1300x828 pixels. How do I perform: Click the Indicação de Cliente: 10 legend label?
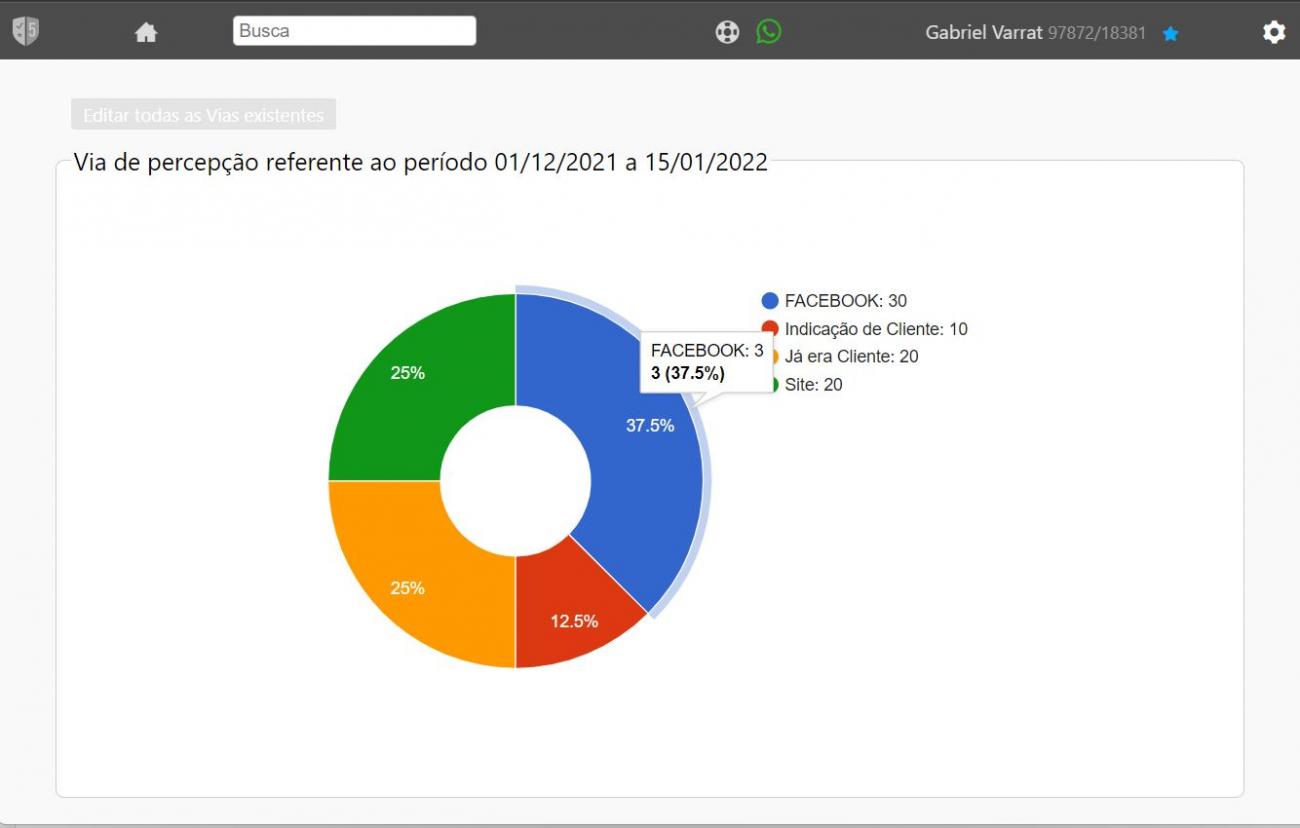coord(875,329)
